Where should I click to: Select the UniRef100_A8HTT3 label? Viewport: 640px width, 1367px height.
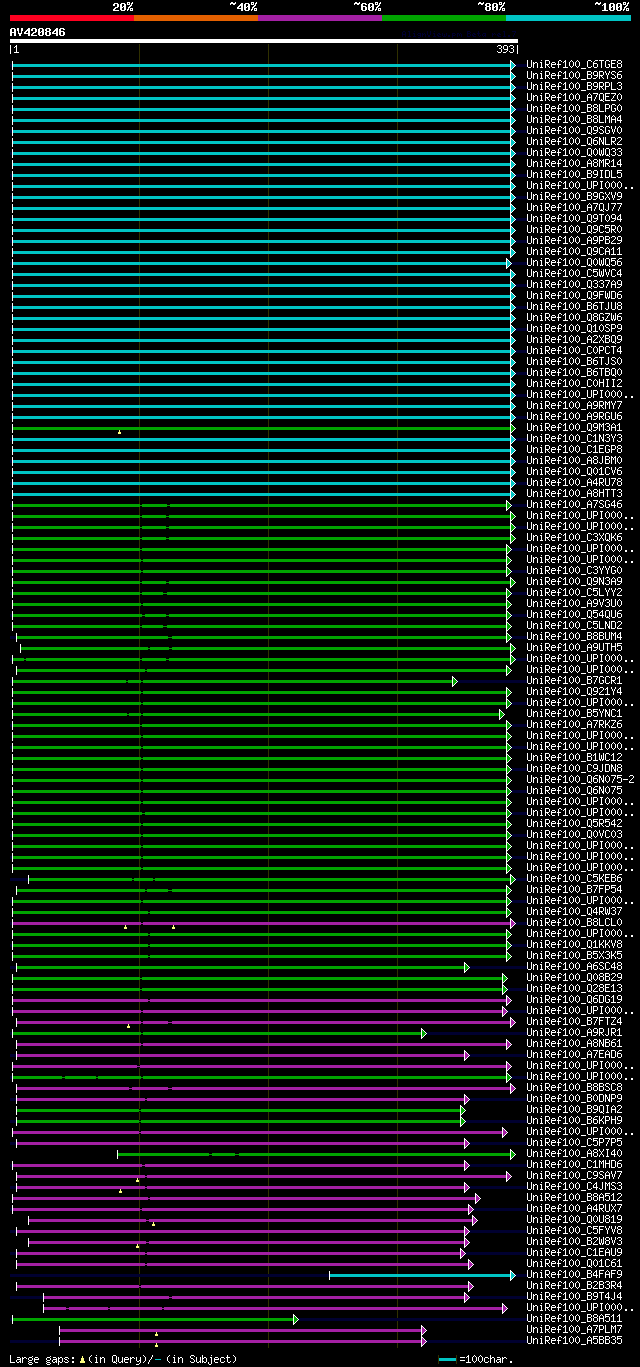tap(574, 493)
